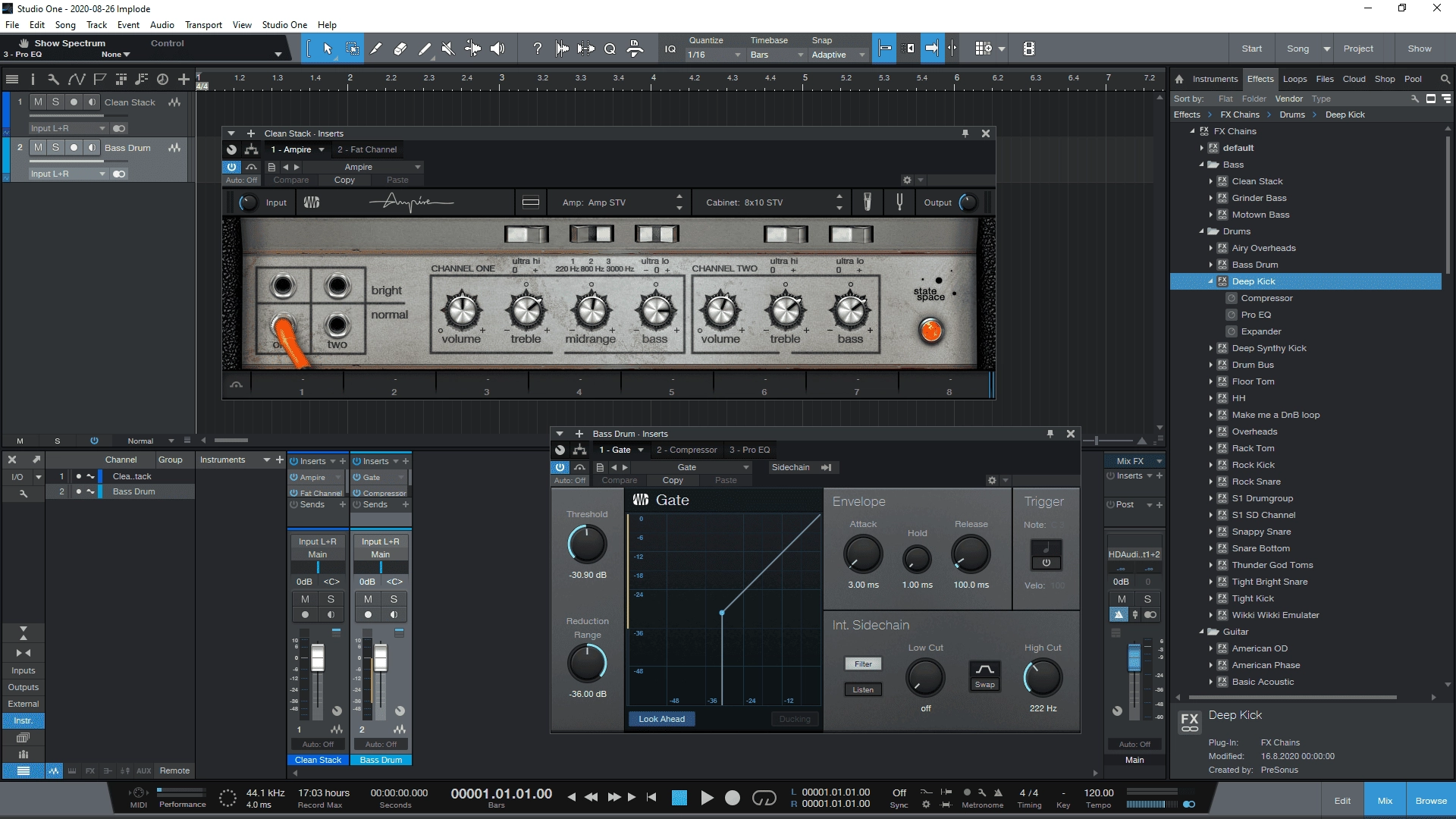
Task: Click Ampire channel one volume knob
Action: pyautogui.click(x=462, y=310)
